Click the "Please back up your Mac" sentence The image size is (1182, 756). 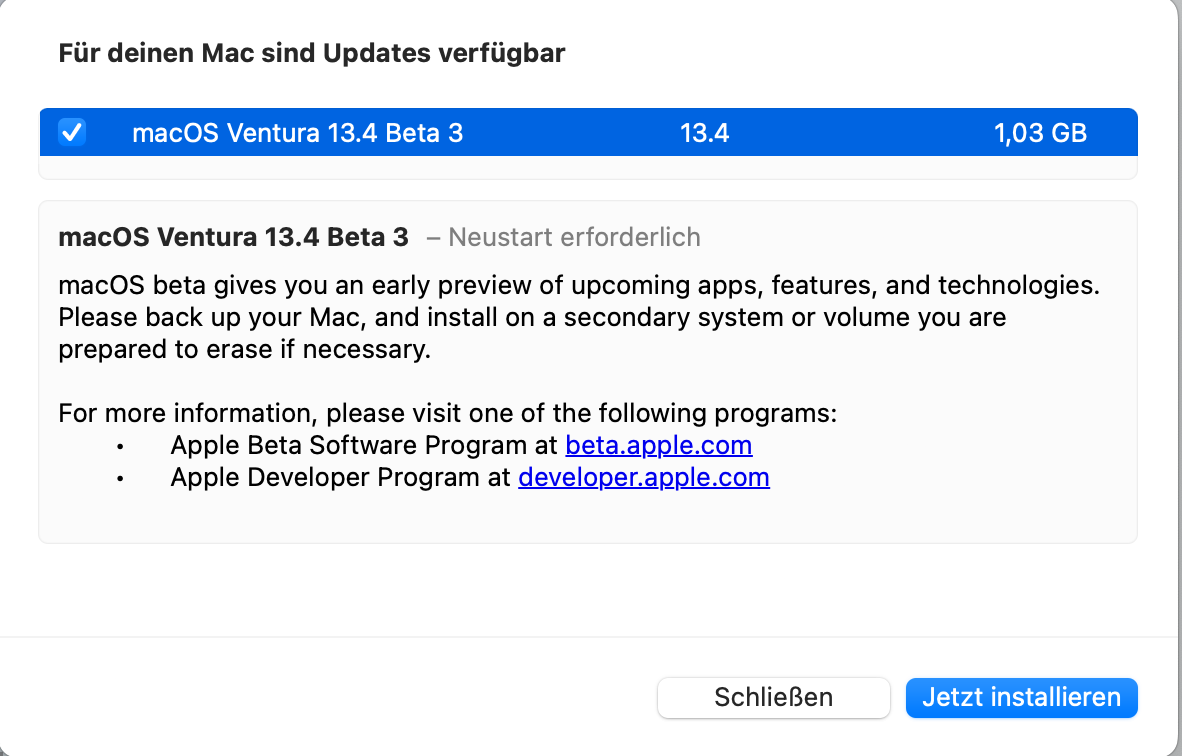531,318
